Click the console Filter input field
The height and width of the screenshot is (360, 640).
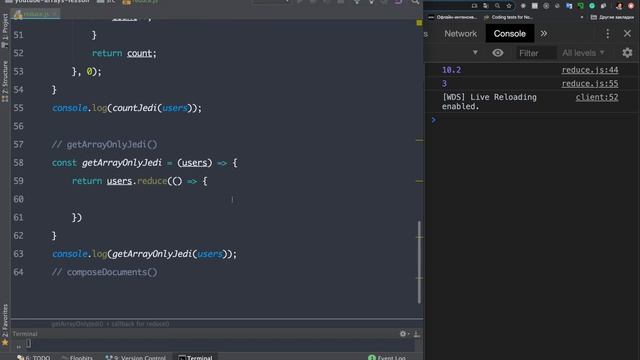coord(536,53)
